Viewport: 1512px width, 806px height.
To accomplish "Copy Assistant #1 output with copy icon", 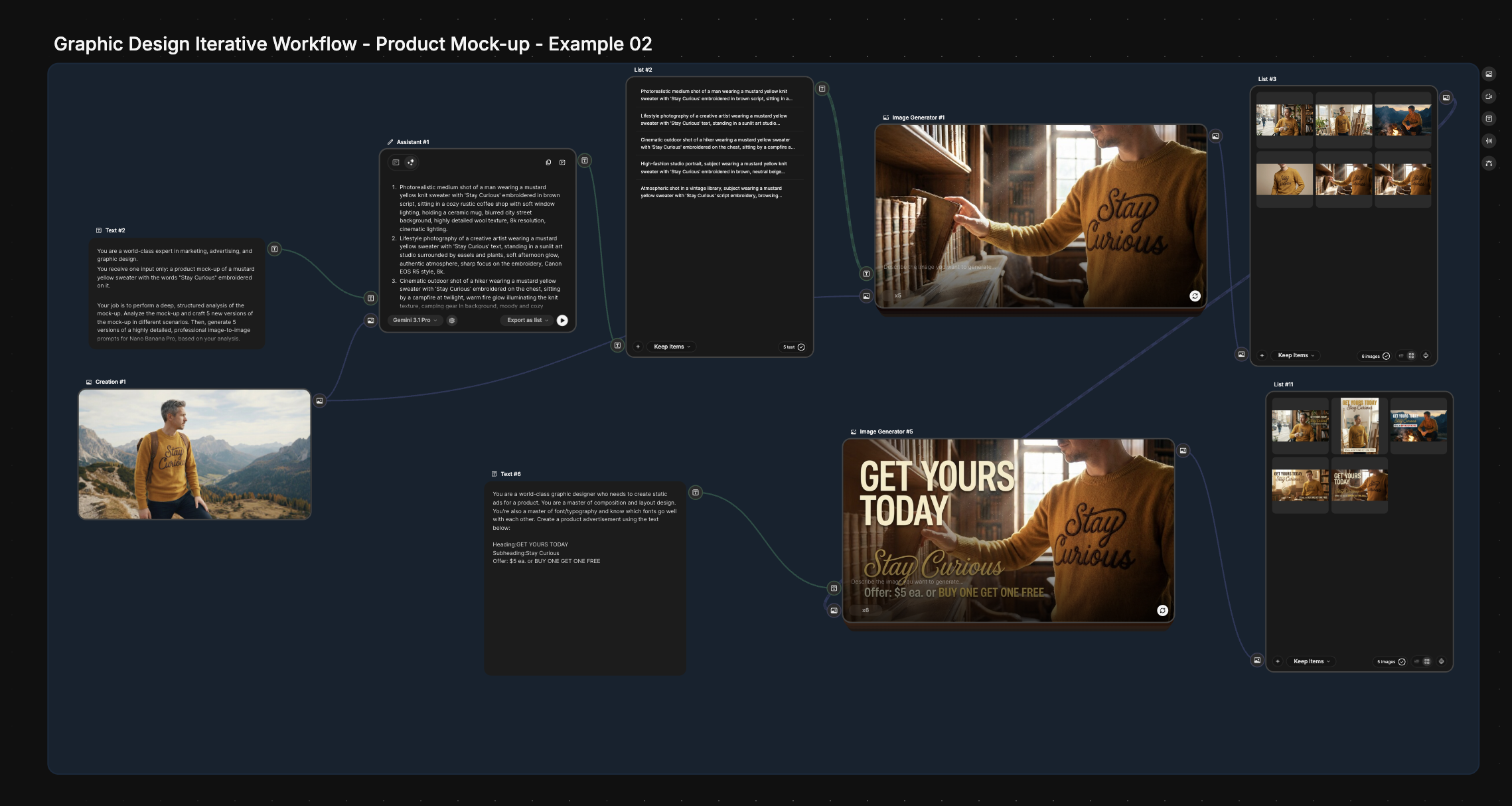I will [548, 163].
